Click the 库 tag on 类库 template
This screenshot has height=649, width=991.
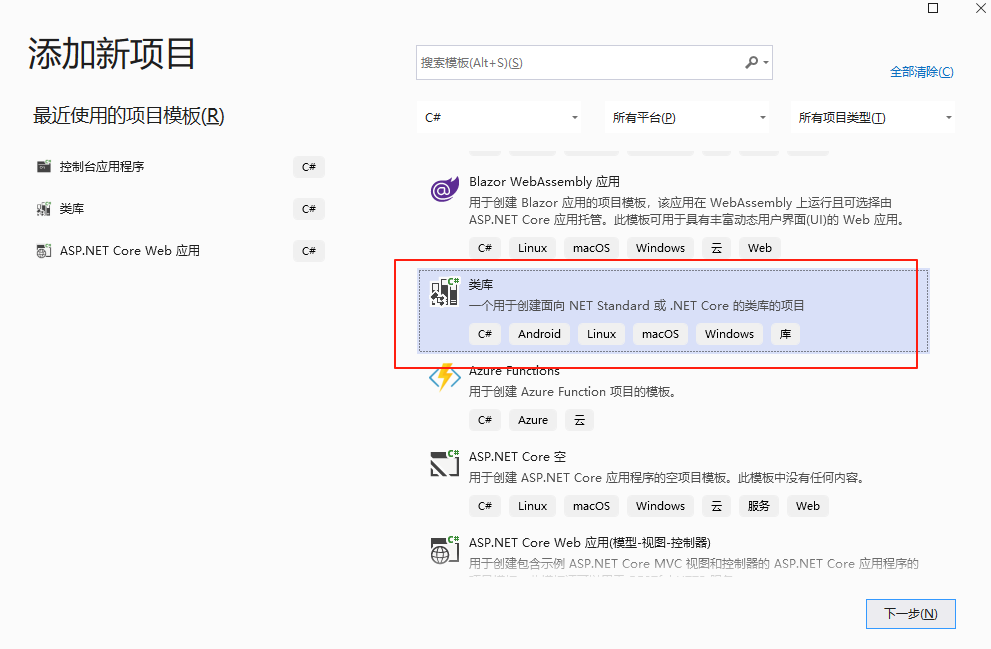click(785, 334)
